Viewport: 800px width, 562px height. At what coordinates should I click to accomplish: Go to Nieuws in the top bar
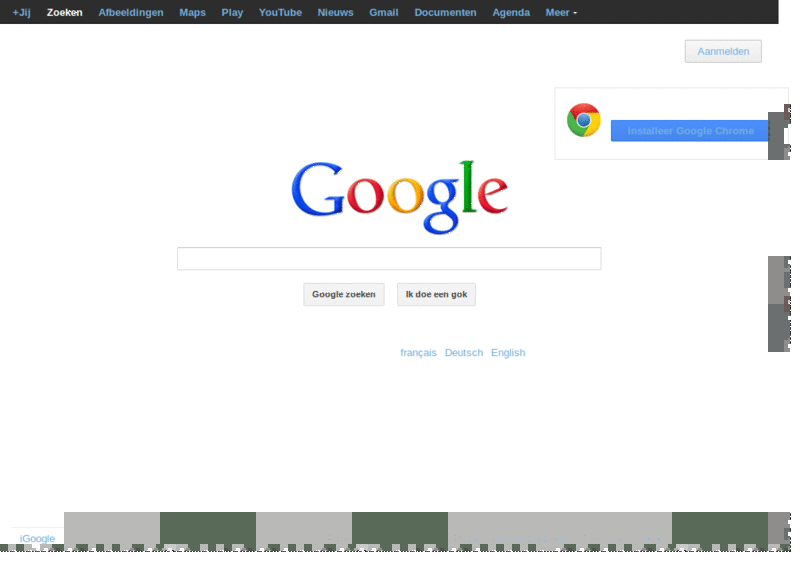click(335, 12)
